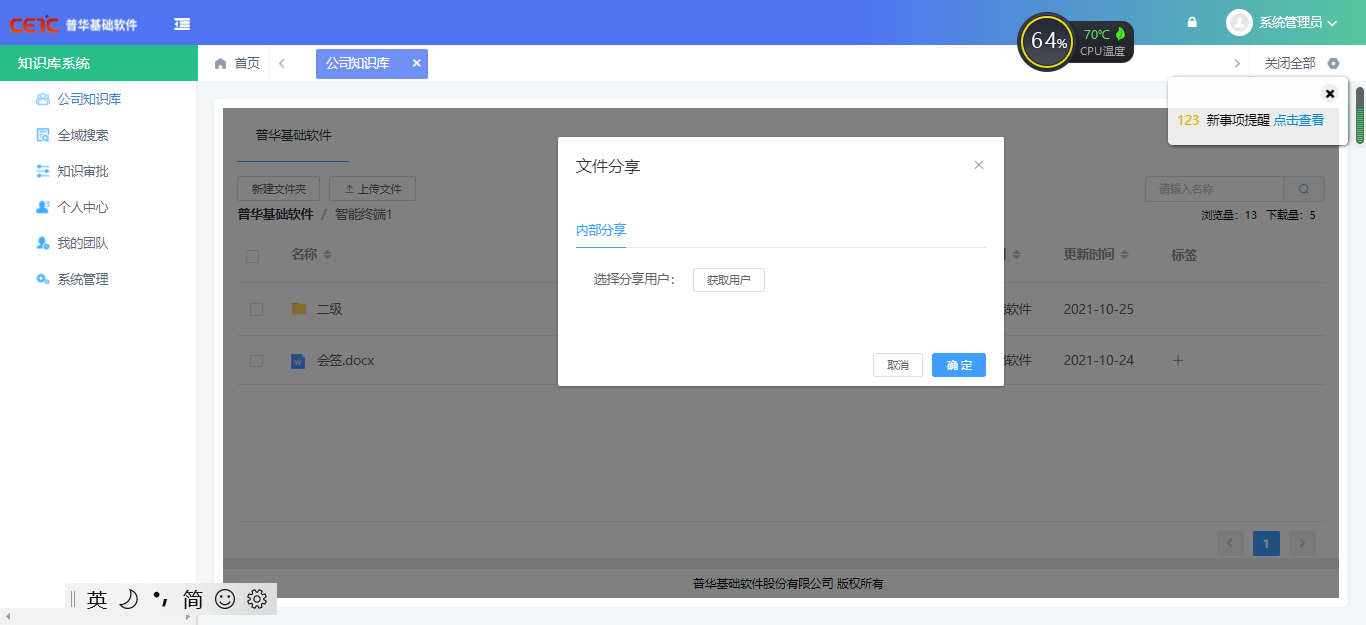Click the sidebar collapse hamburger icon
This screenshot has height=625, width=1366.
coord(182,24)
